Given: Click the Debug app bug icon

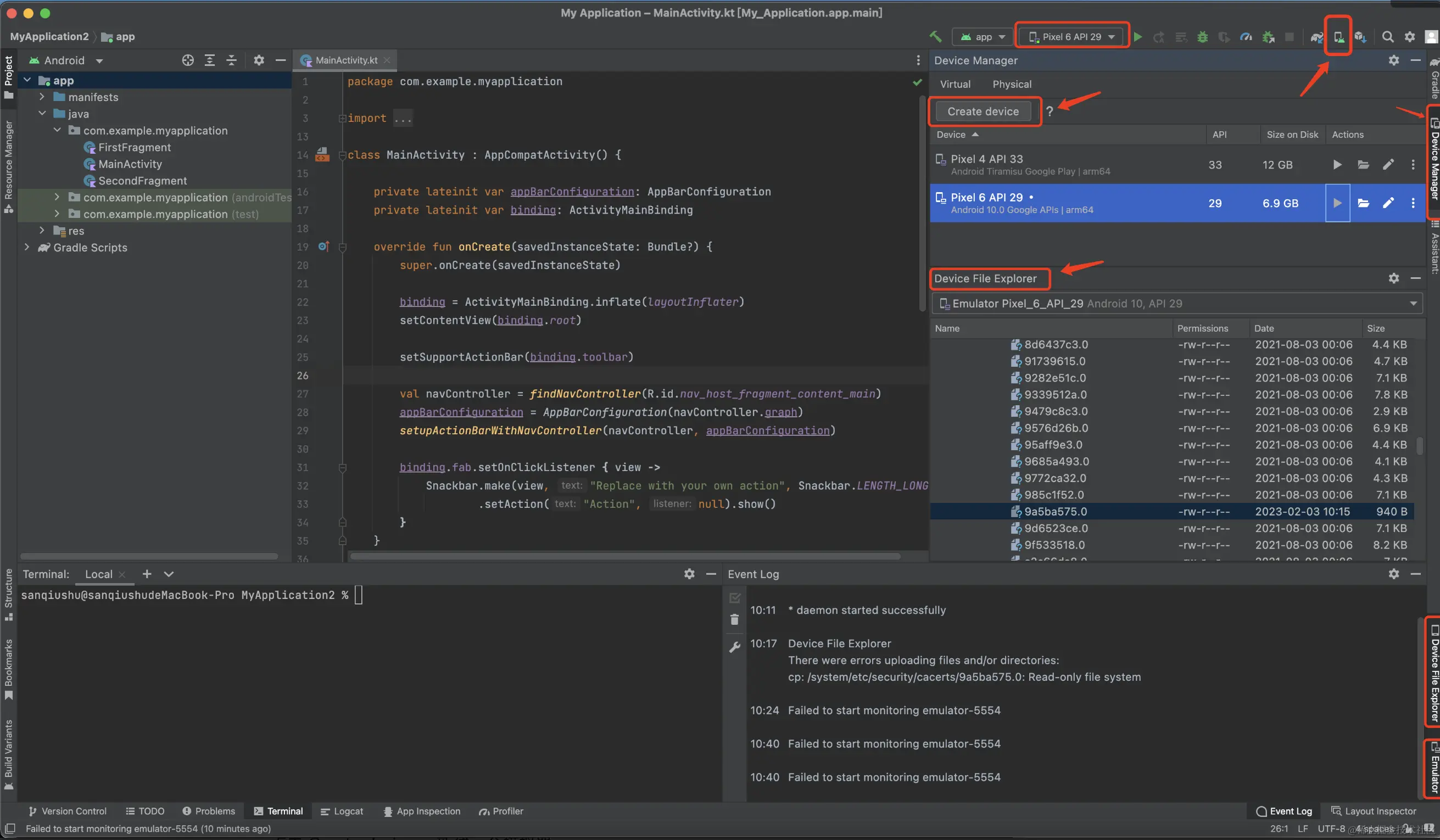Looking at the screenshot, I should coord(1202,37).
